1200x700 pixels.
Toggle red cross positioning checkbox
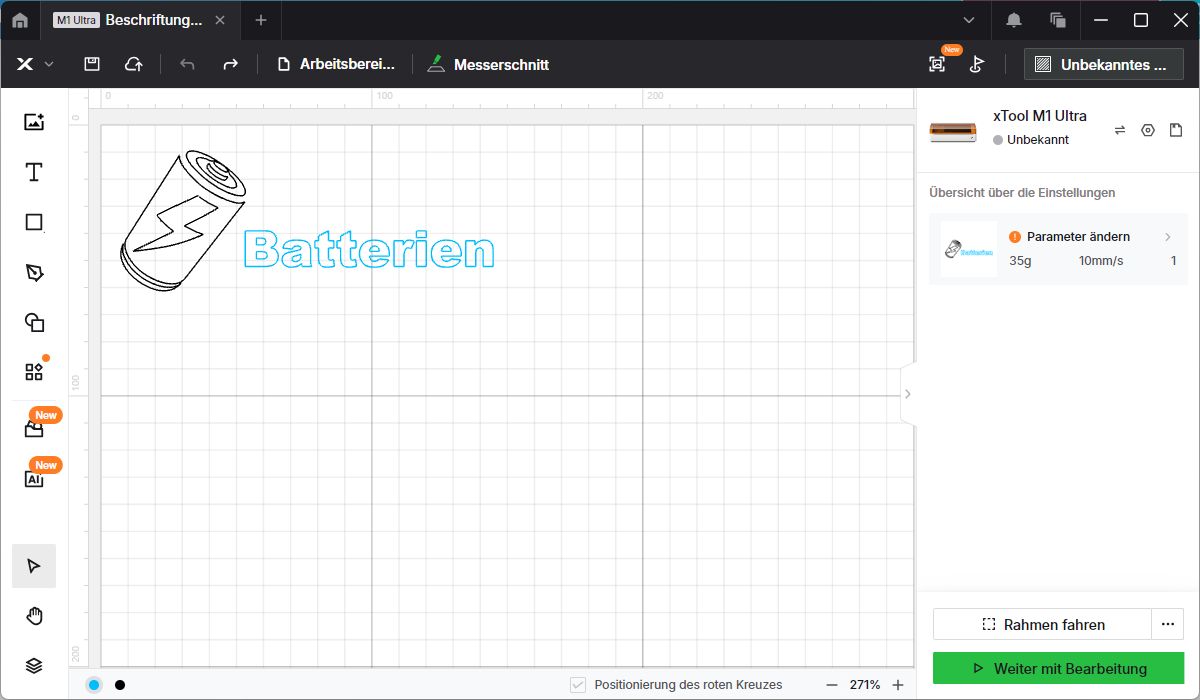tap(578, 685)
